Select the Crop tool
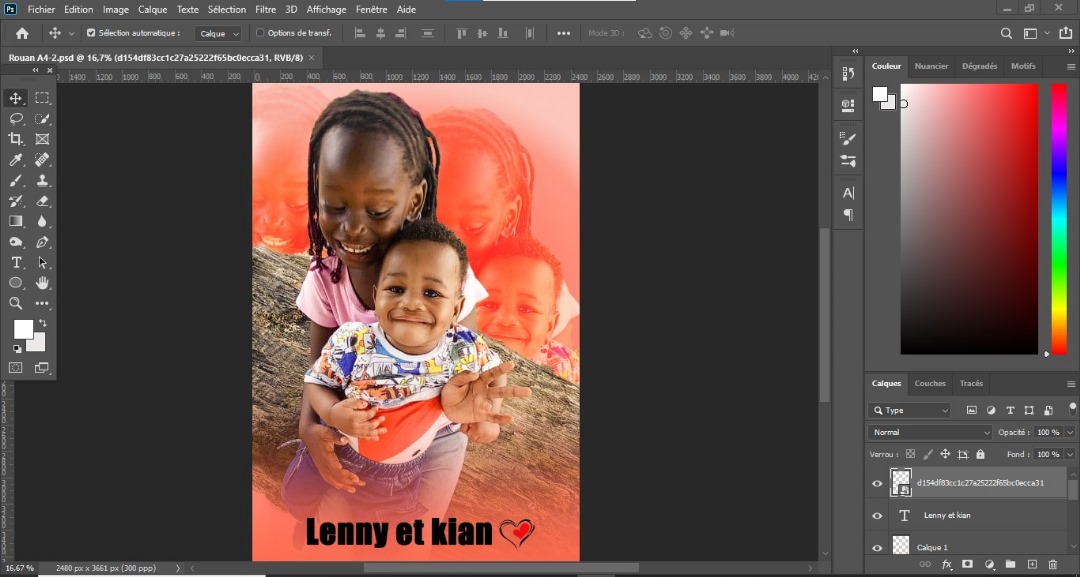This screenshot has height=577, width=1080. [16, 139]
